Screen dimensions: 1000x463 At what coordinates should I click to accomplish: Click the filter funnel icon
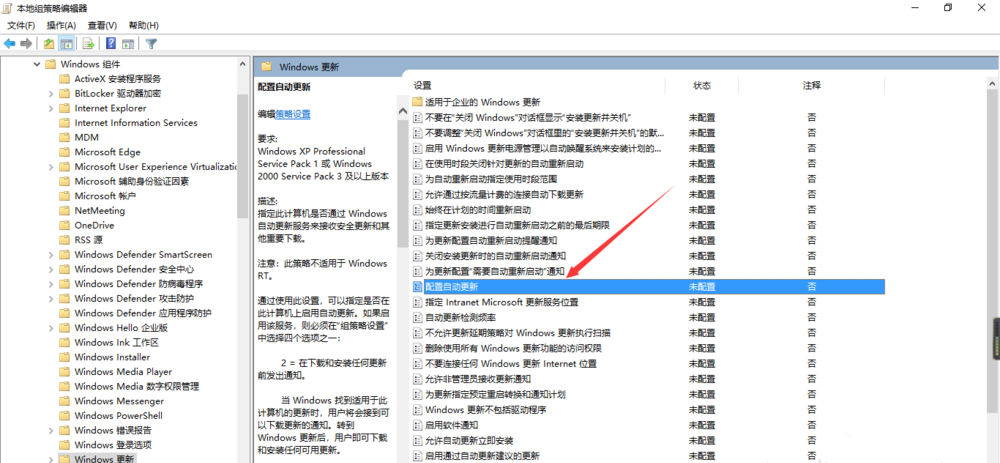[x=151, y=43]
